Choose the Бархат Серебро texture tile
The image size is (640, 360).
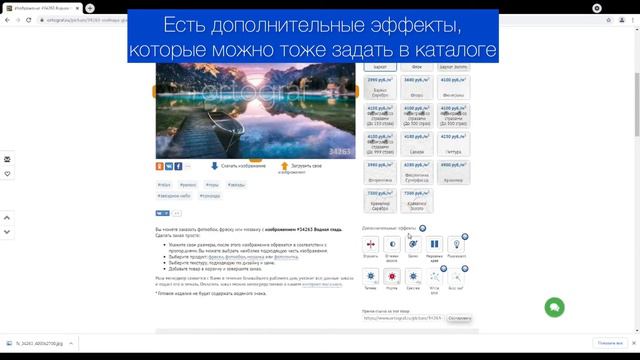[x=380, y=87]
